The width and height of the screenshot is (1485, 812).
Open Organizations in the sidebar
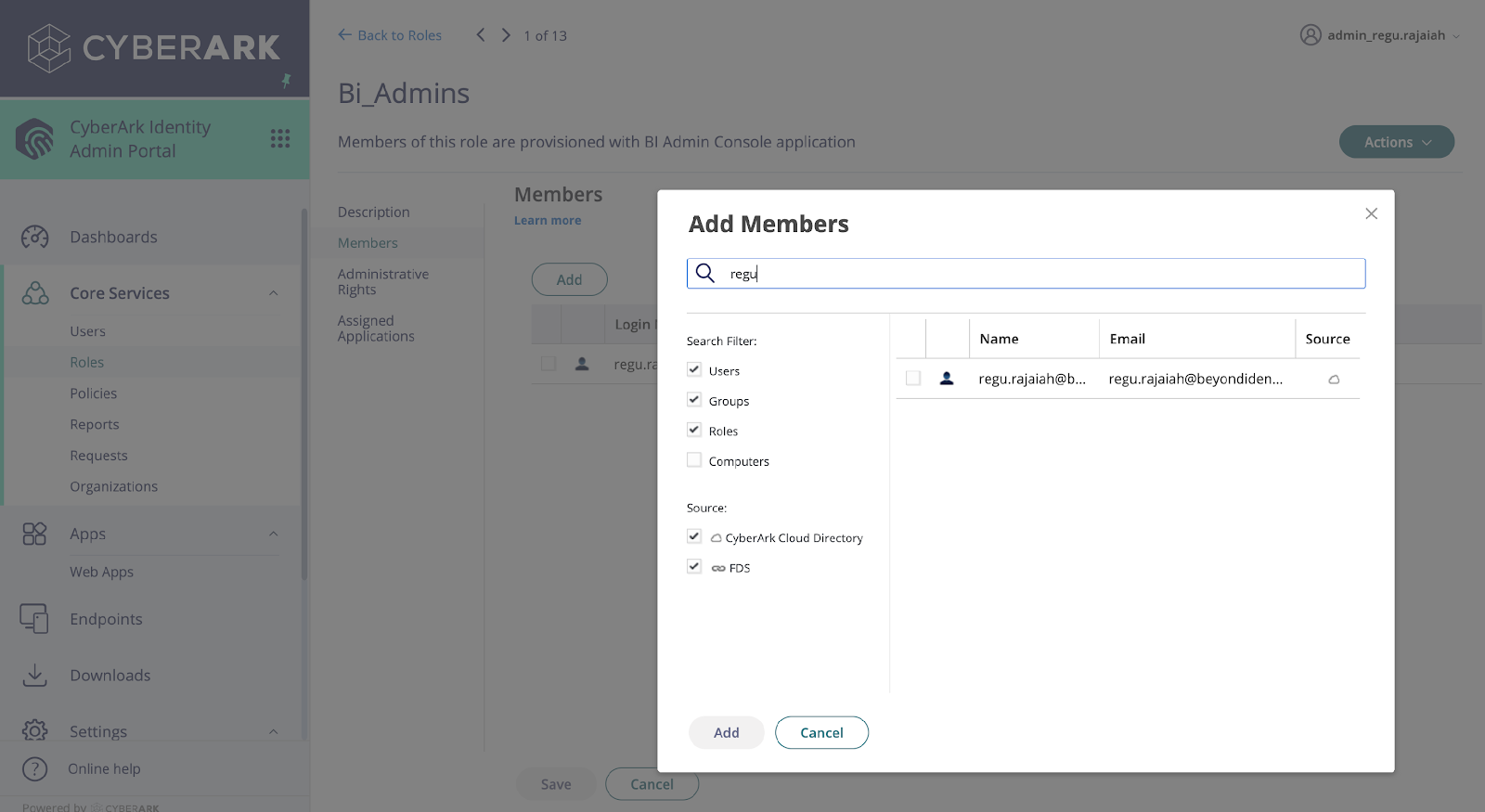click(113, 486)
